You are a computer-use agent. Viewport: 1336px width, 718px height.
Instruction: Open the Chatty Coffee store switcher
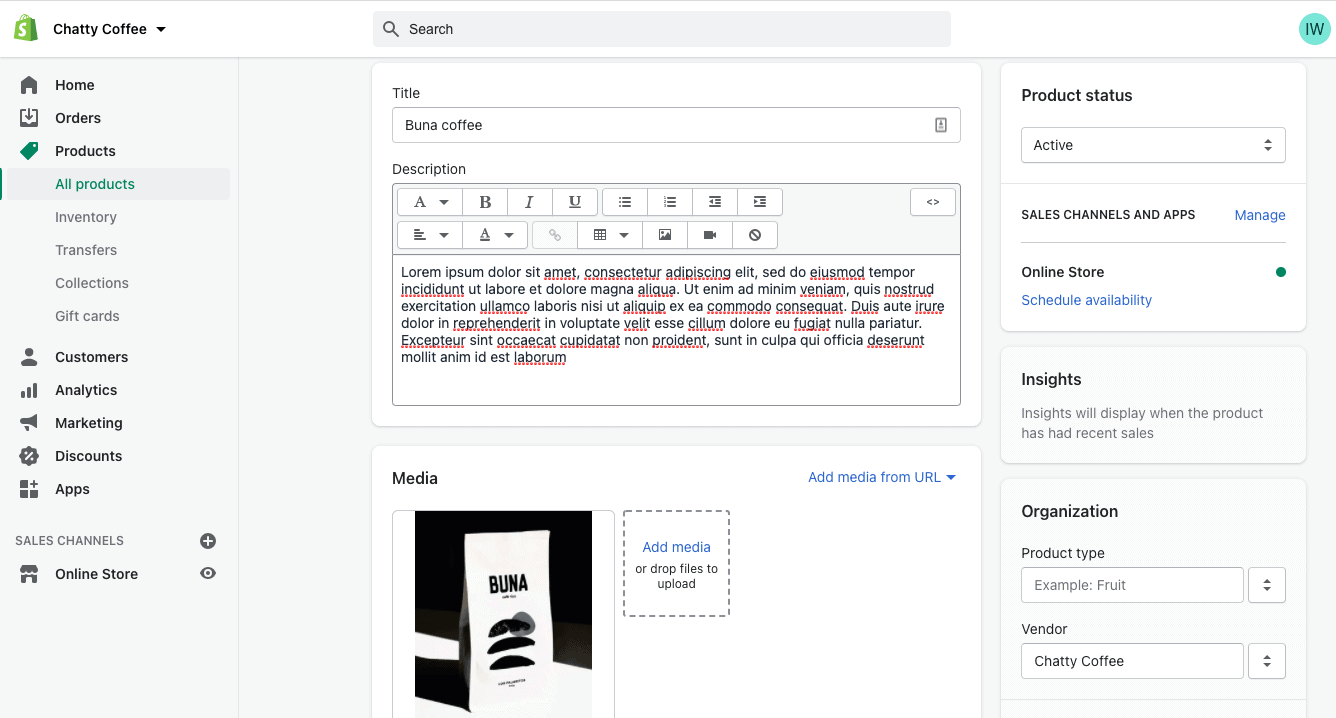(x=110, y=29)
